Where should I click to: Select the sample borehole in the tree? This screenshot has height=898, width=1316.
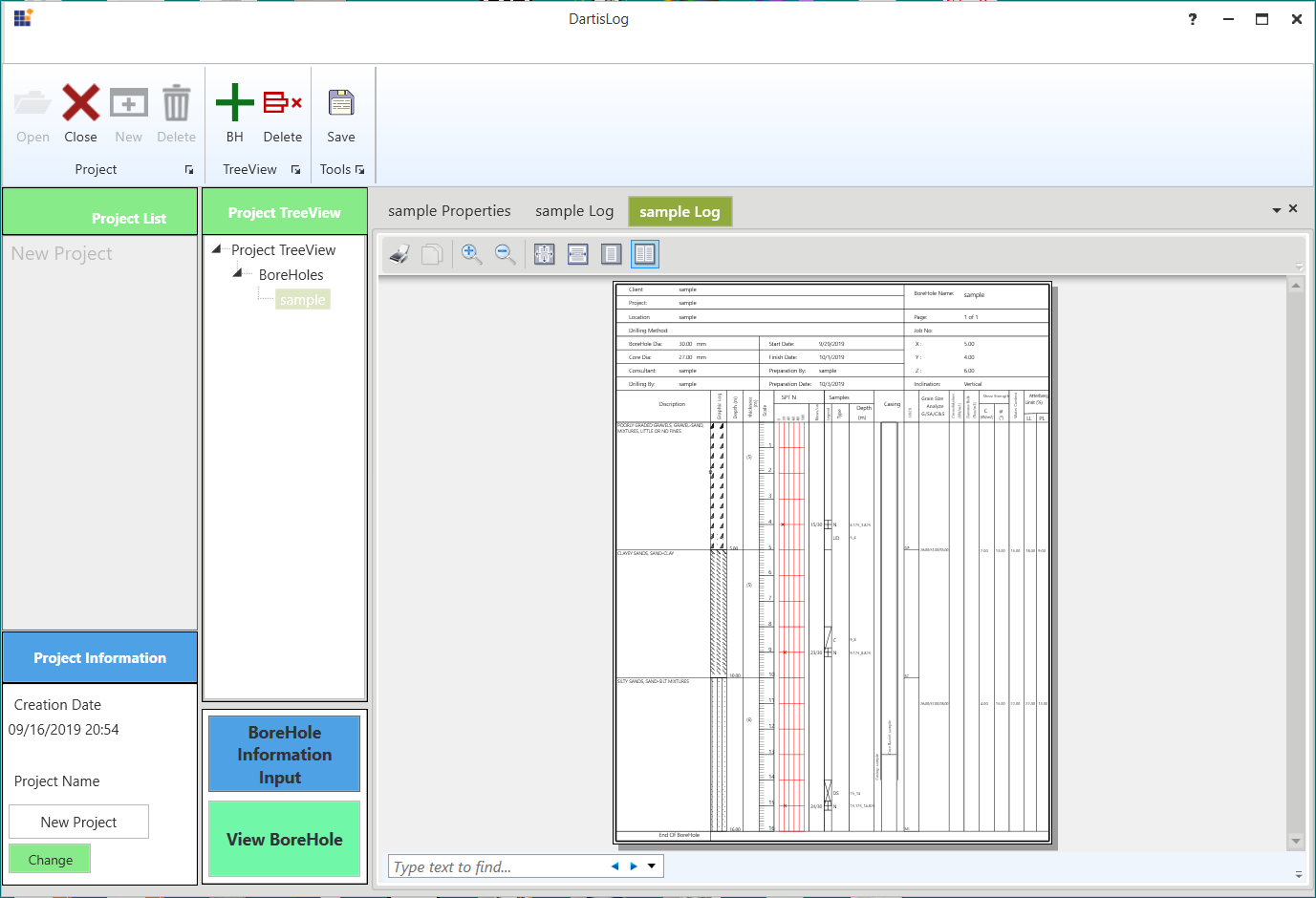point(303,300)
